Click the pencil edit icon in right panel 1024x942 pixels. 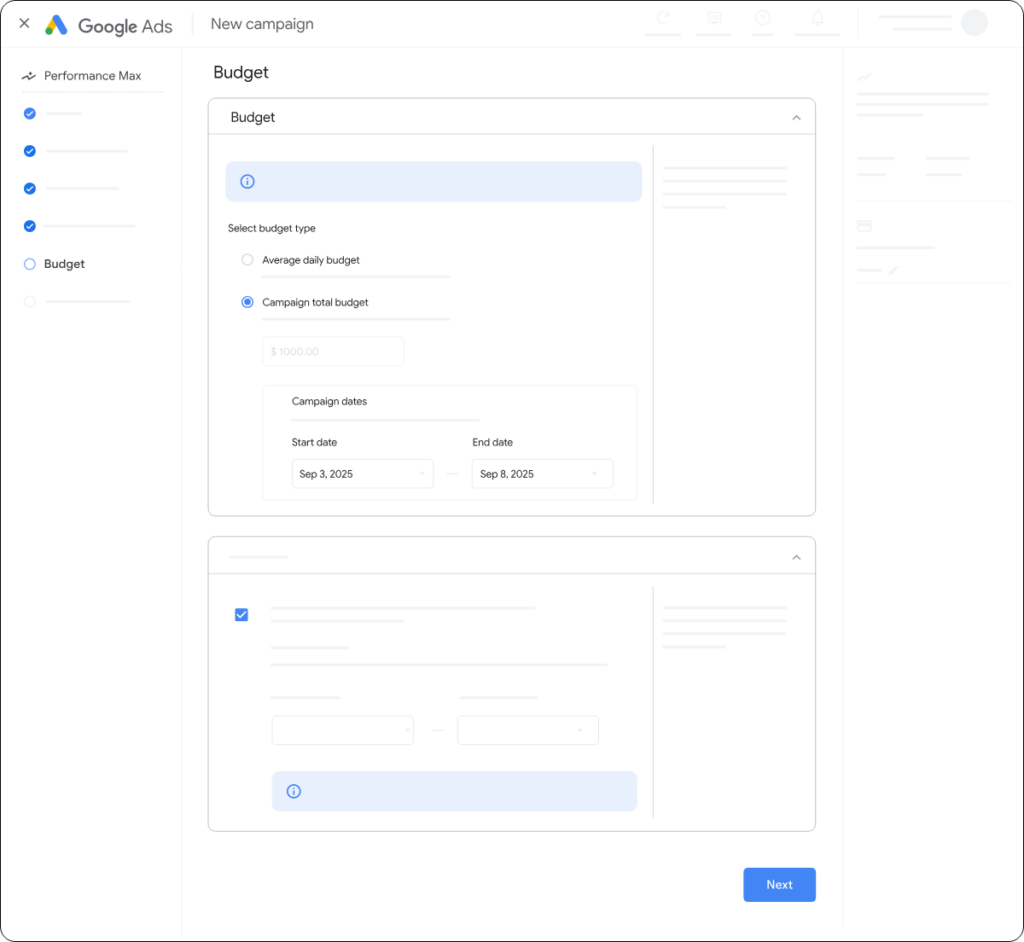pyautogui.click(x=894, y=270)
